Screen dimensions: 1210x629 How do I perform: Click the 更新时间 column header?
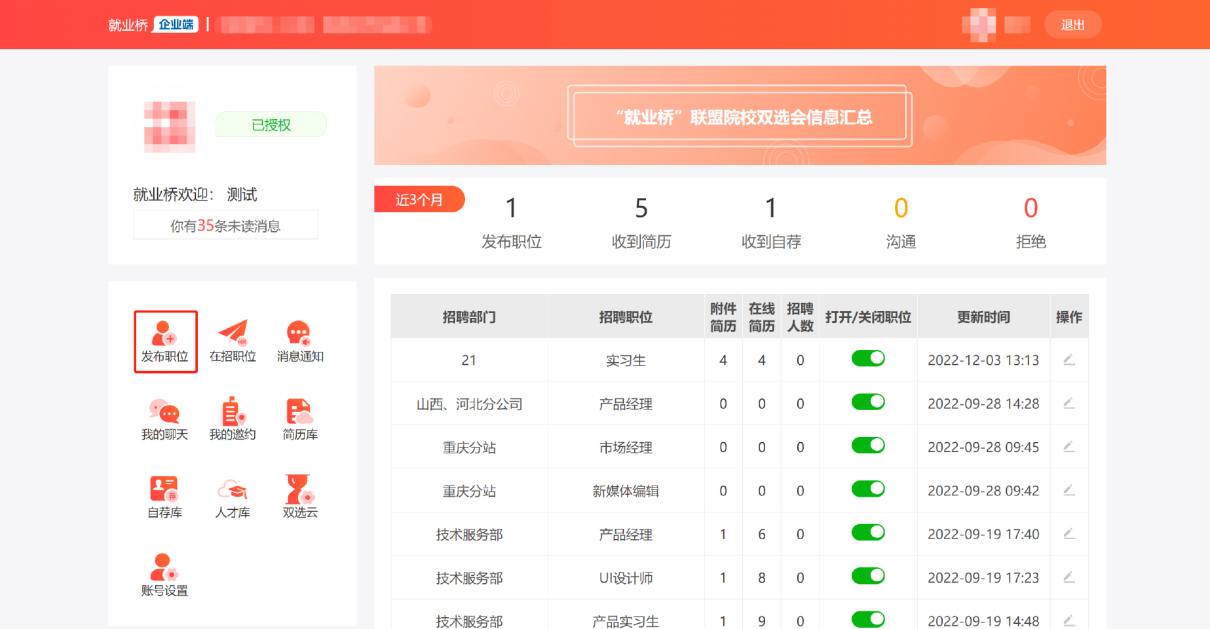pyautogui.click(x=984, y=317)
